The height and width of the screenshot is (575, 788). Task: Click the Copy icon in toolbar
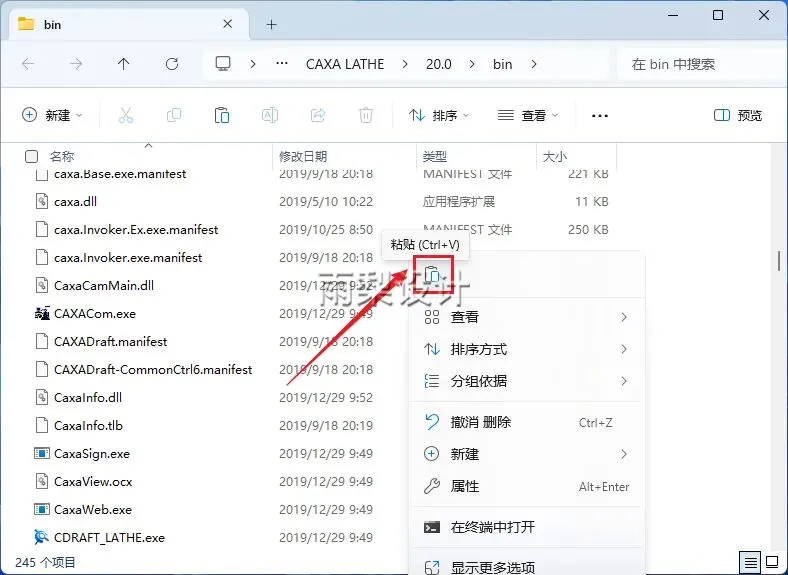point(174,116)
